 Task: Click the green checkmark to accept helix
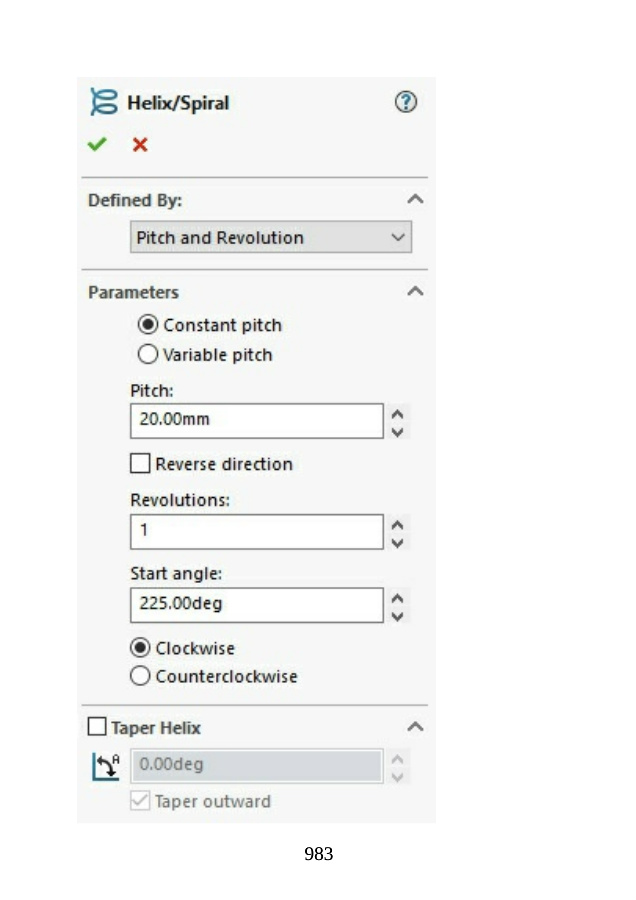97,145
